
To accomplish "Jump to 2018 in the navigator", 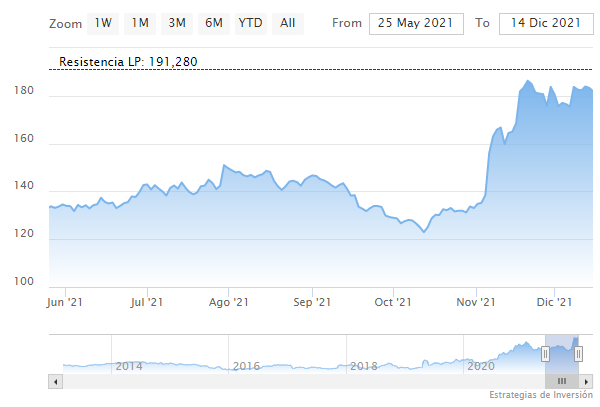I will (363, 366).
